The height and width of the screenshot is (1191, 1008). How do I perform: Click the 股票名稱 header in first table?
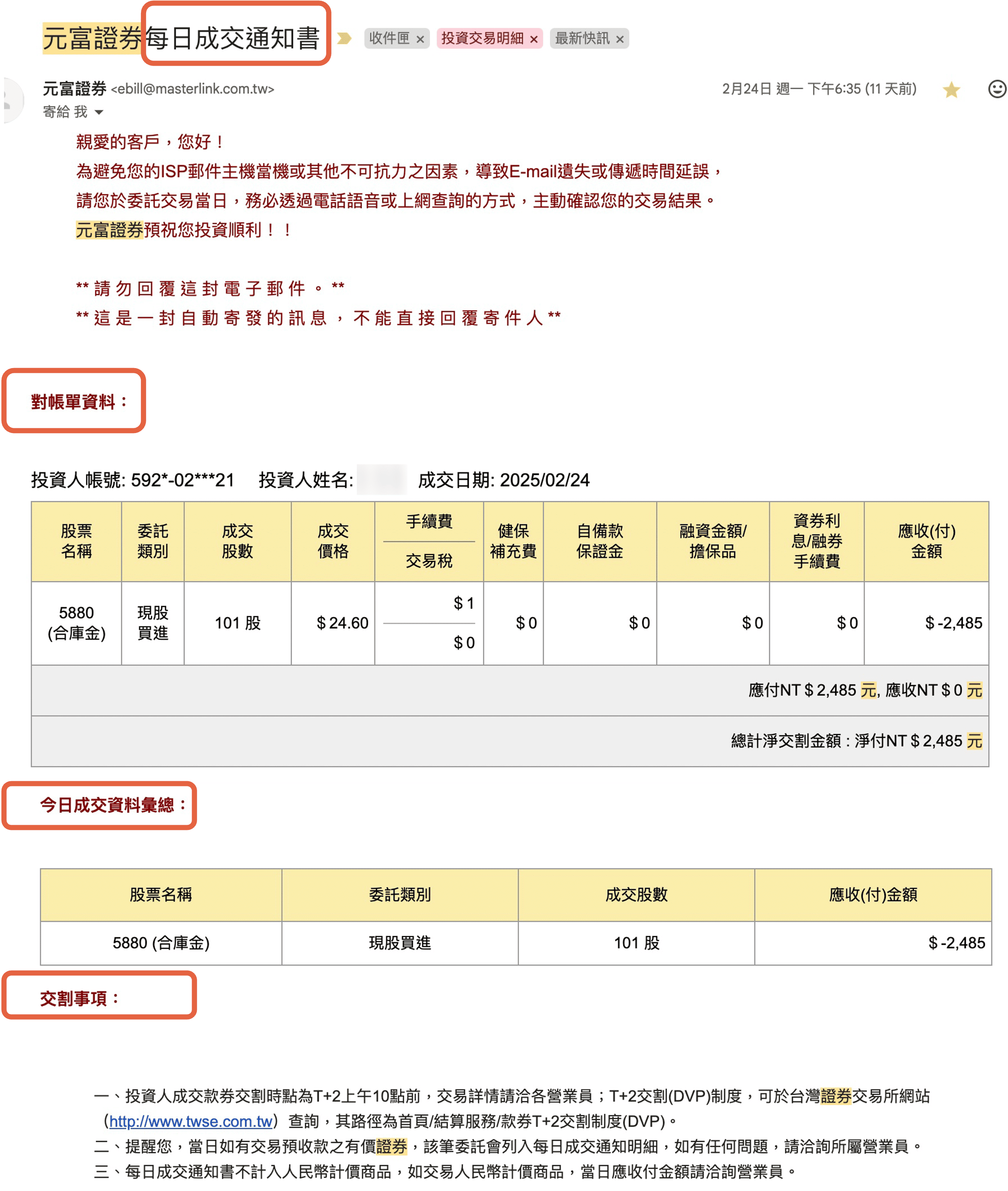(x=76, y=541)
